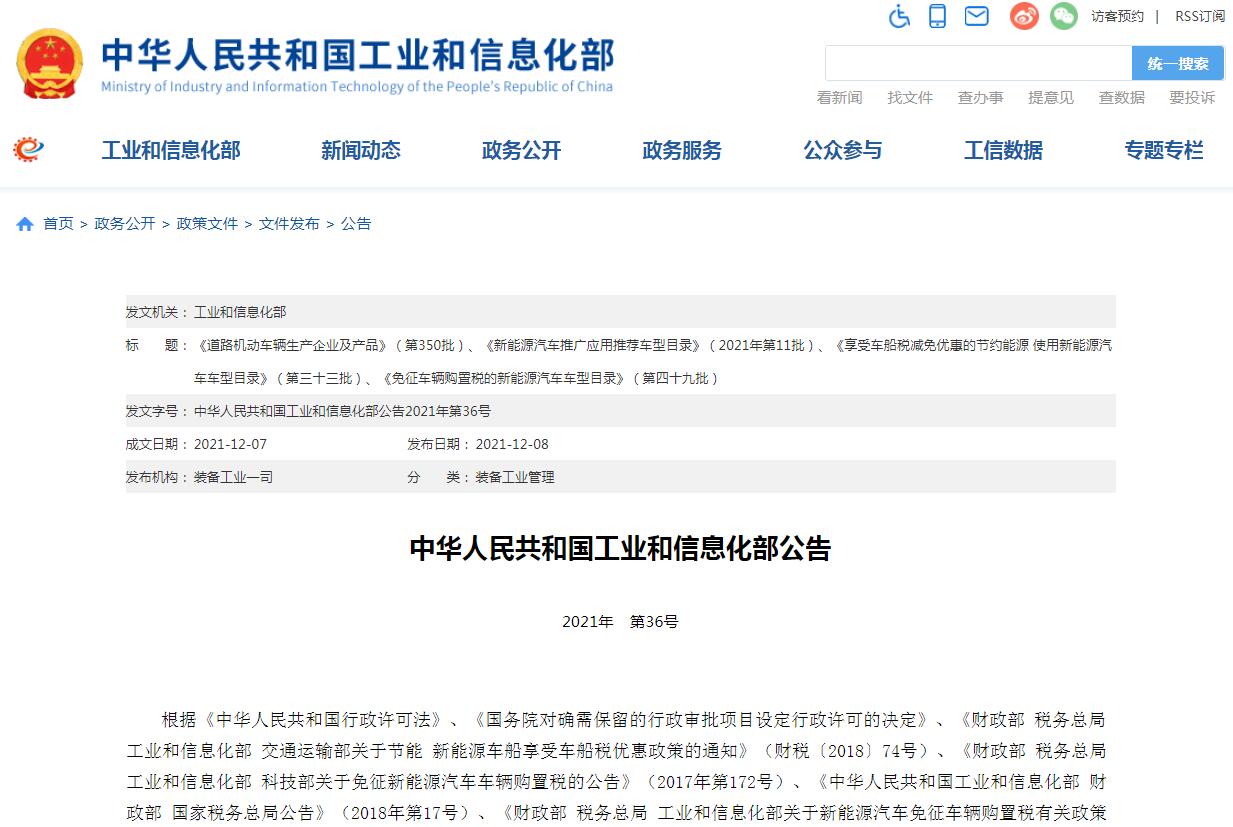The image size is (1233, 827).
Task: Click 发布机构 value 装备工业一司
Action: click(x=233, y=477)
